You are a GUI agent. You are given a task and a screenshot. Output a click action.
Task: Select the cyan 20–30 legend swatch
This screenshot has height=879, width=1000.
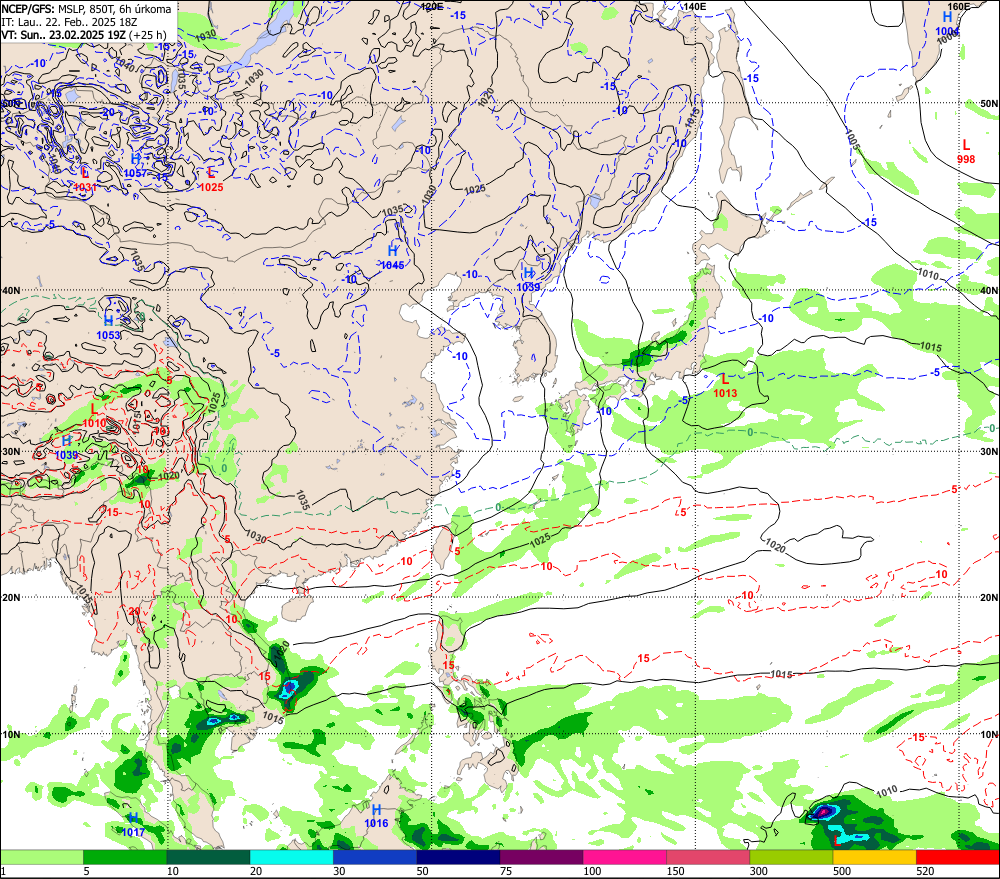point(291,857)
